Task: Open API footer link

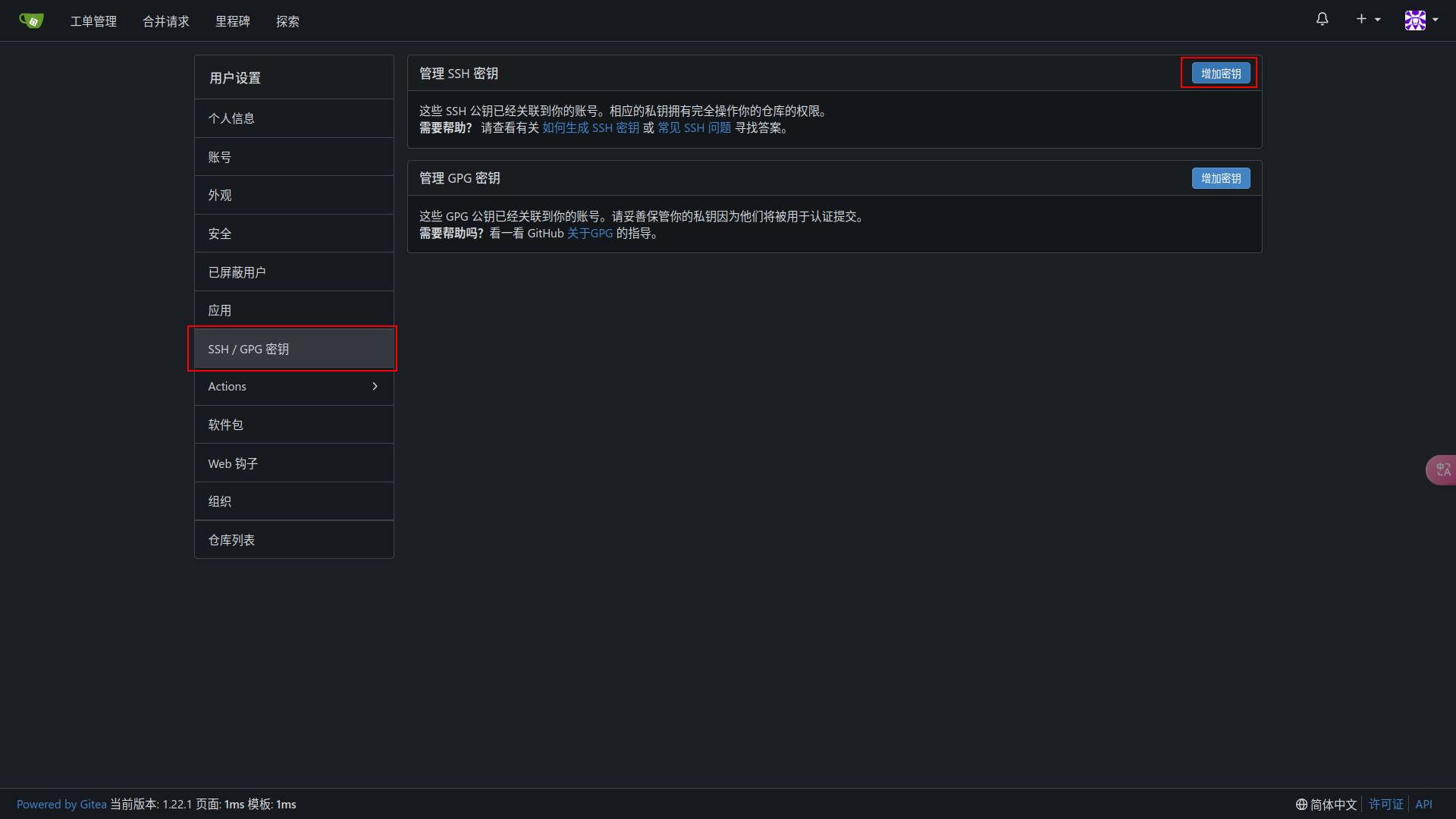Action: click(x=1423, y=805)
